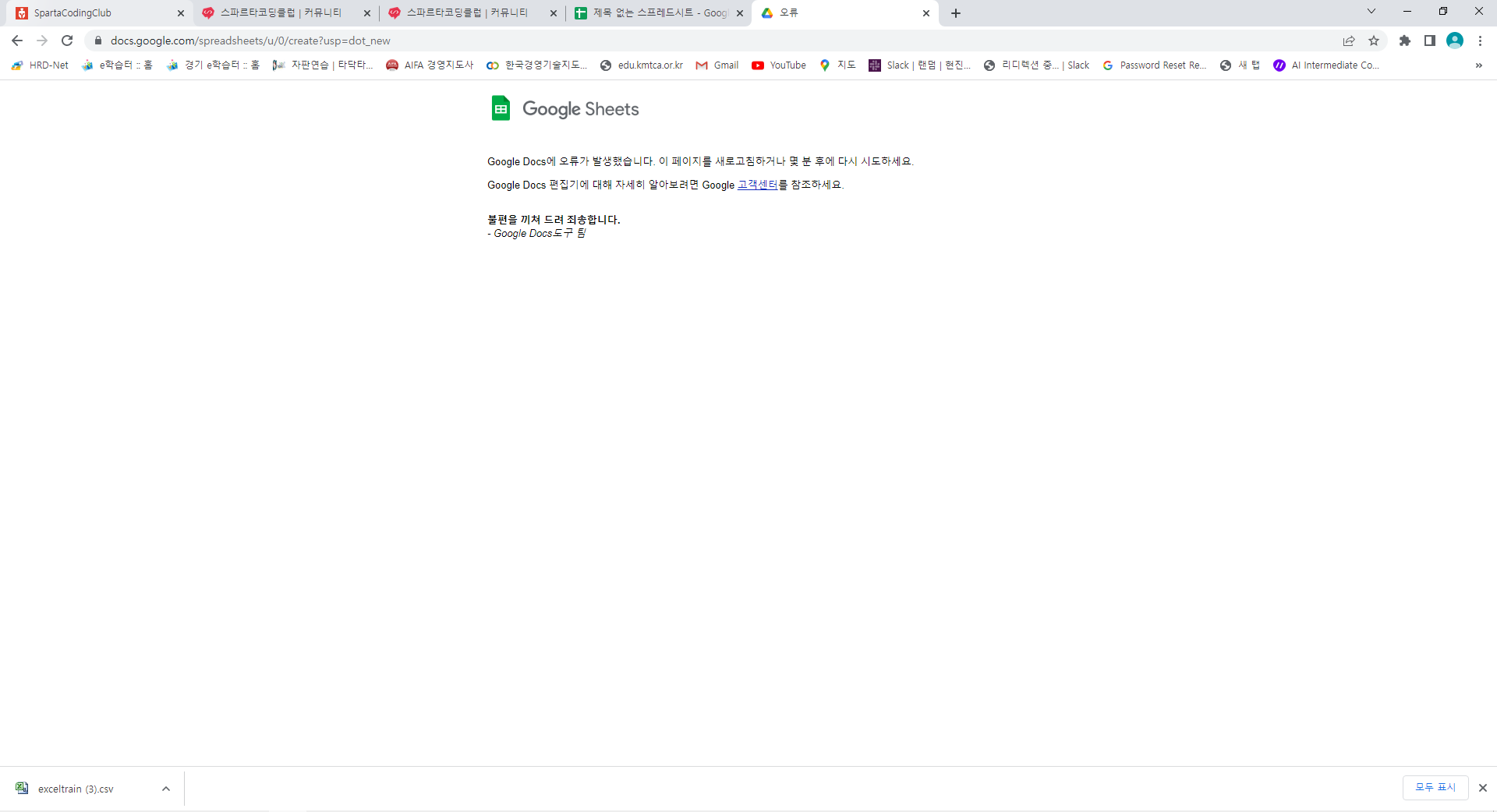1497x812 pixels.
Task: Open Chrome three-dot menu
Action: pyautogui.click(x=1480, y=41)
